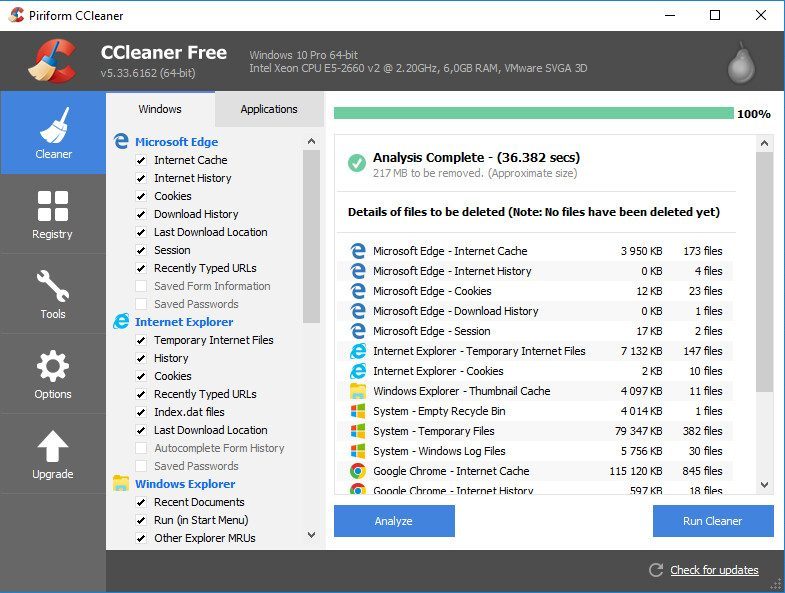785x593 pixels.
Task: Open the Check for updates link
Action: point(714,570)
